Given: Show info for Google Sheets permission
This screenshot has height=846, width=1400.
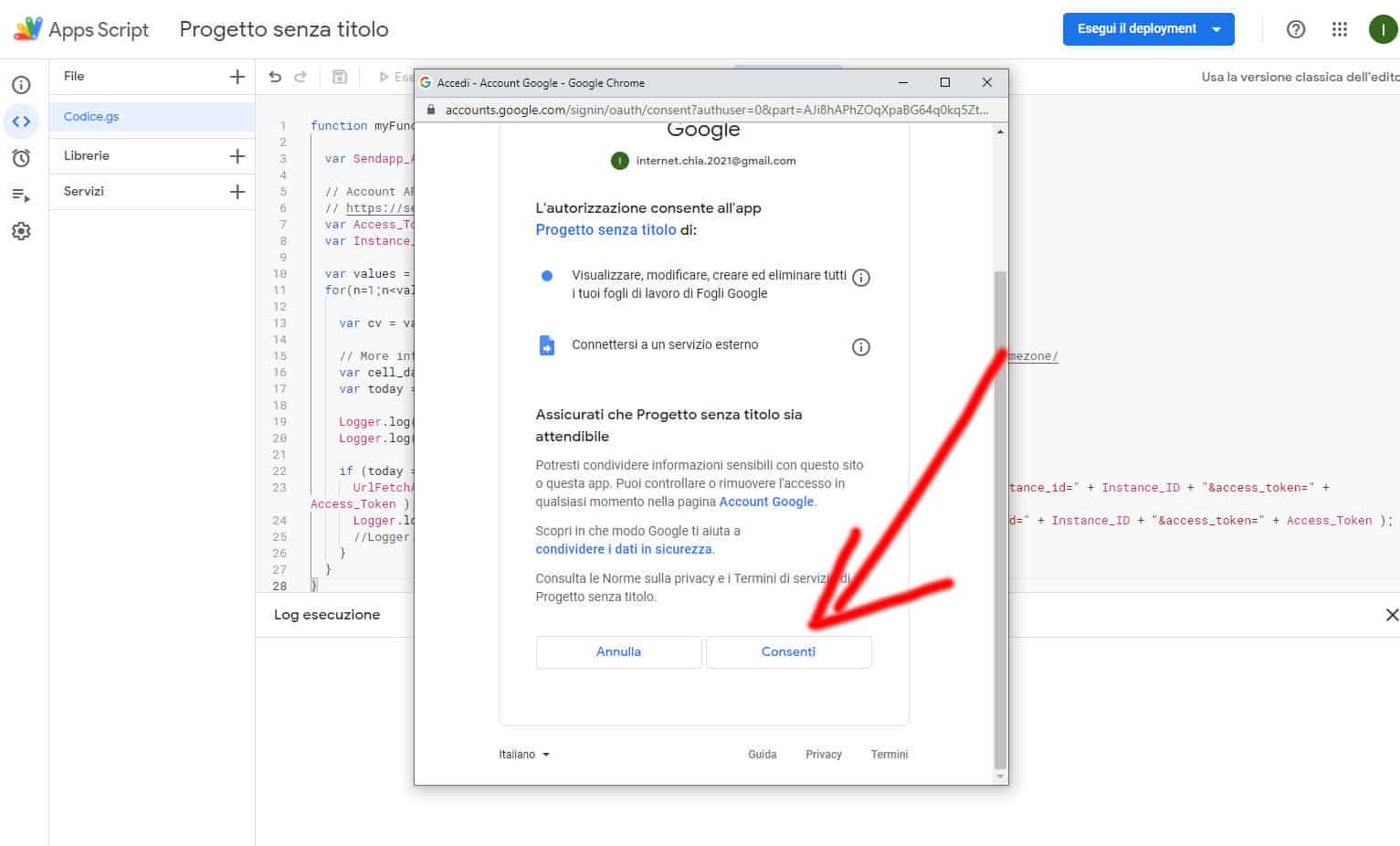Looking at the screenshot, I should [x=860, y=278].
